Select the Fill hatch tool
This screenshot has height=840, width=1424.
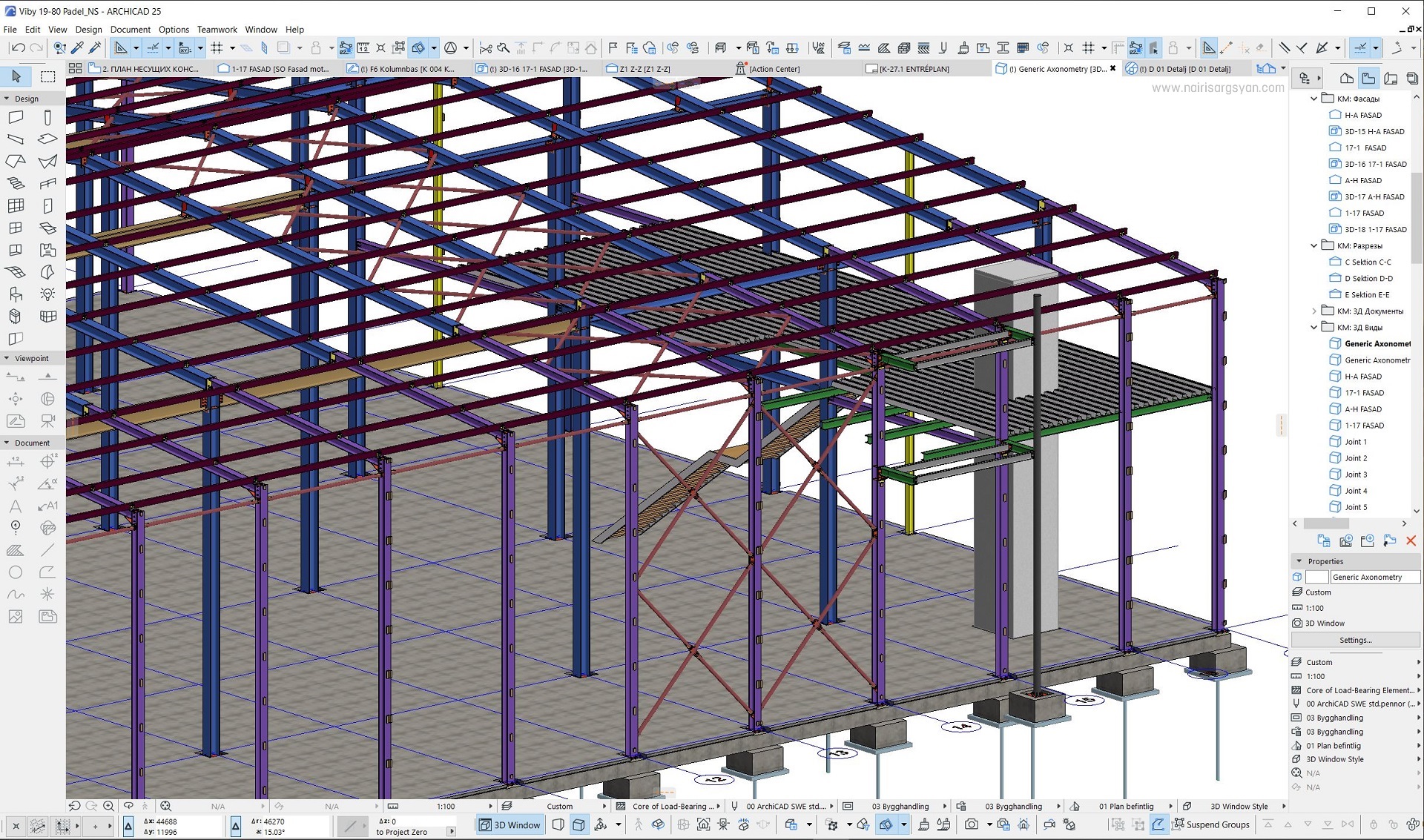[16, 550]
